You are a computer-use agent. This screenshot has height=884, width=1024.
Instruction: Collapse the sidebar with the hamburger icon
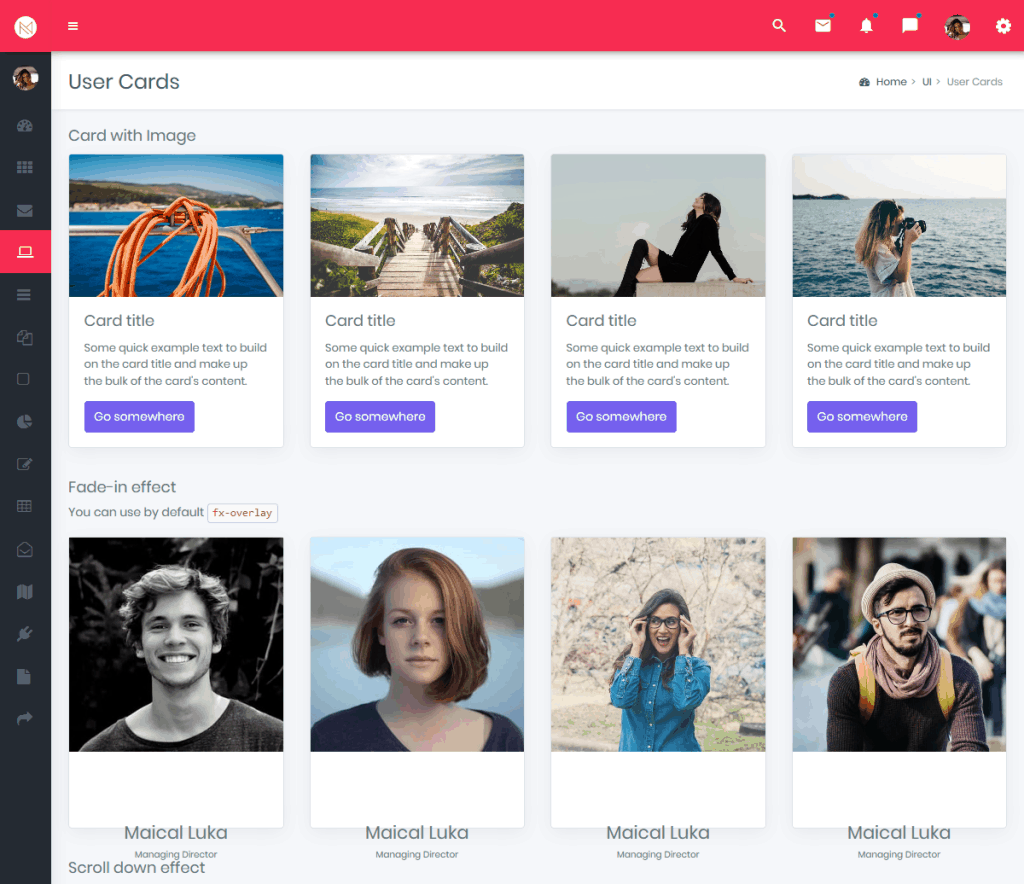pyautogui.click(x=72, y=26)
